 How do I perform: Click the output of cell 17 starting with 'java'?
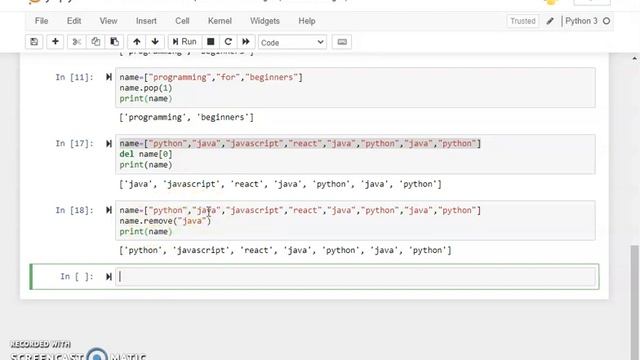tap(280, 184)
